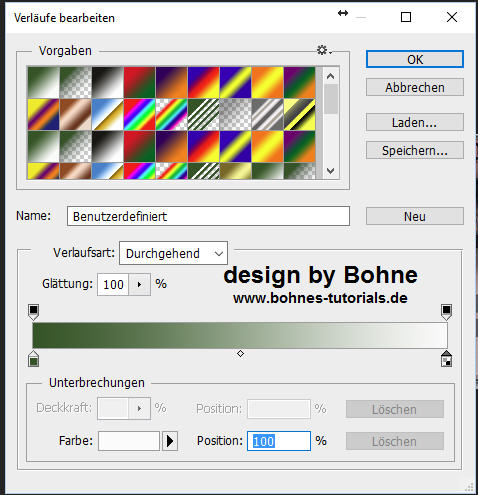Click the Neu button

pos(415,216)
